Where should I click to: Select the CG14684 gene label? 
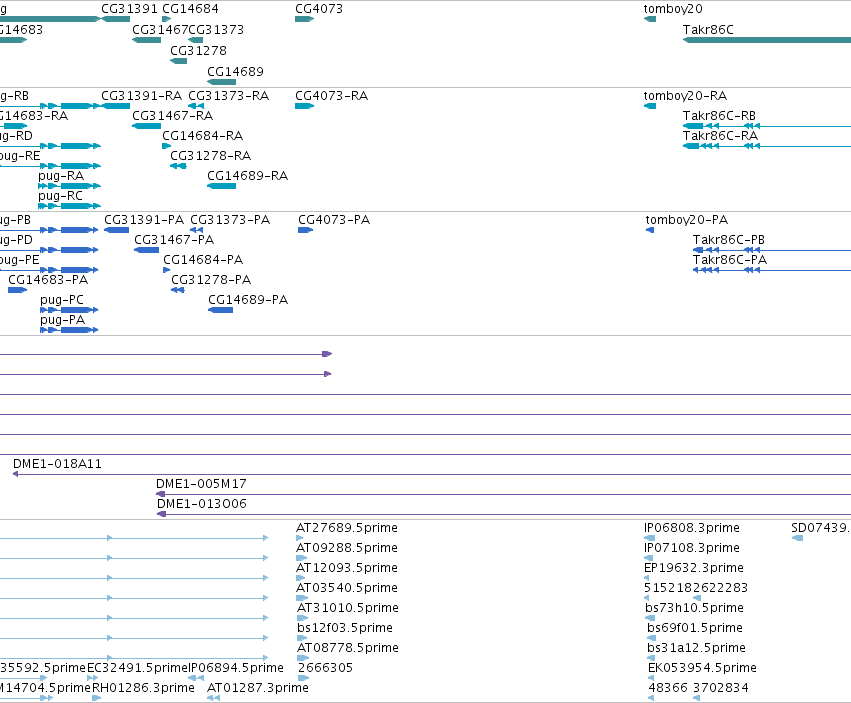coord(190,9)
